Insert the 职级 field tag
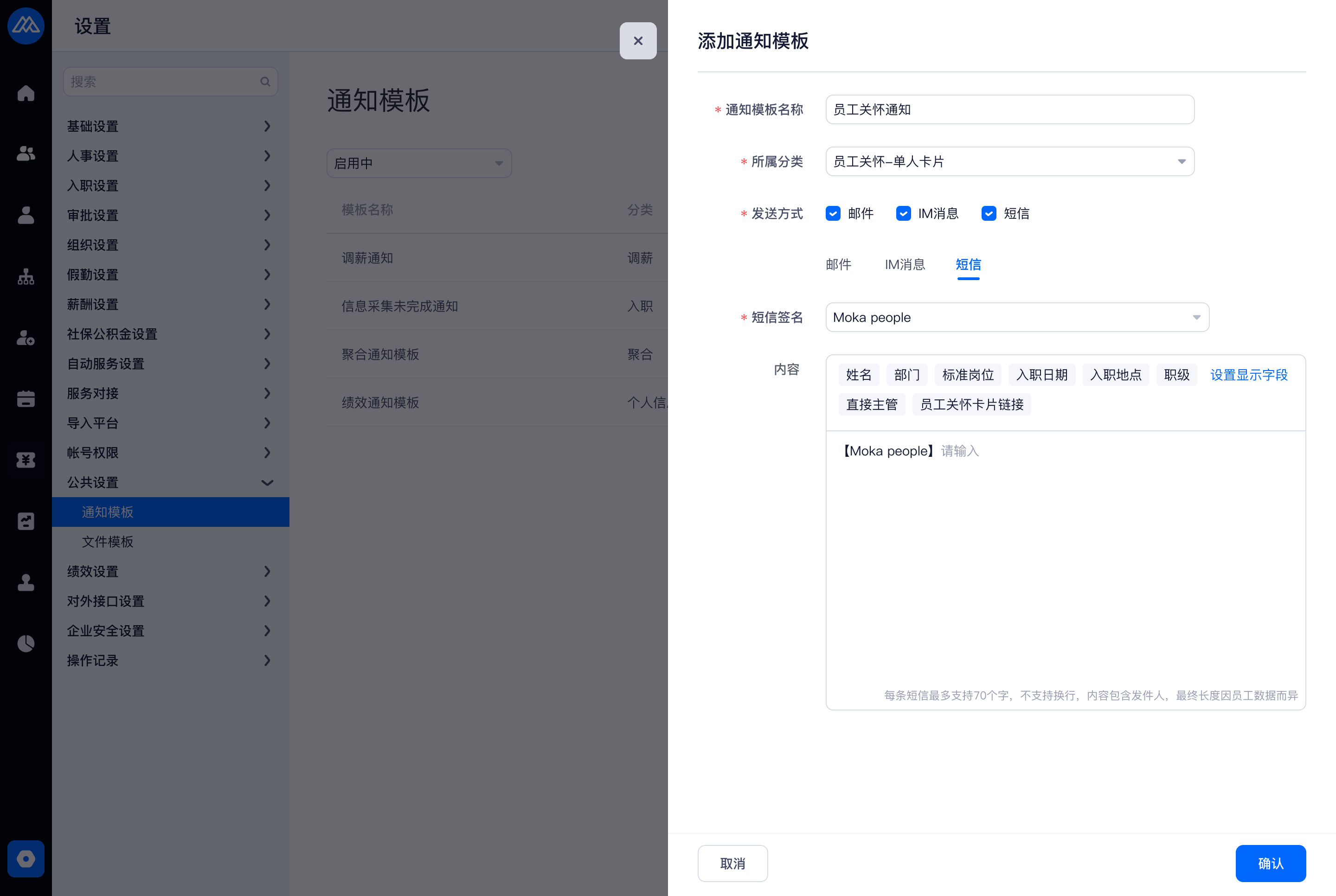Image resolution: width=1336 pixels, height=896 pixels. pos(1176,375)
